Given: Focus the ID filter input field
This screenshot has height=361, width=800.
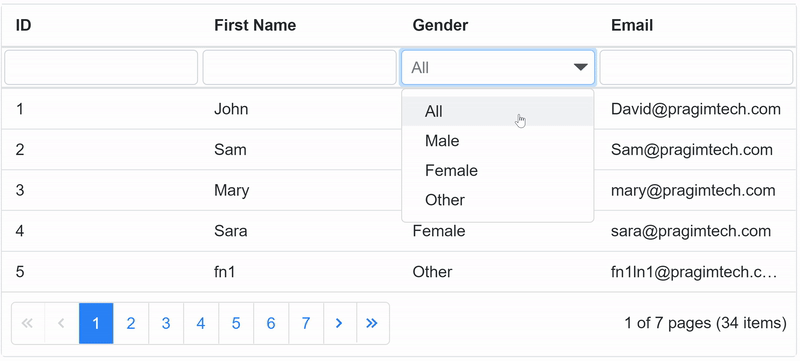Looking at the screenshot, I should (101, 67).
